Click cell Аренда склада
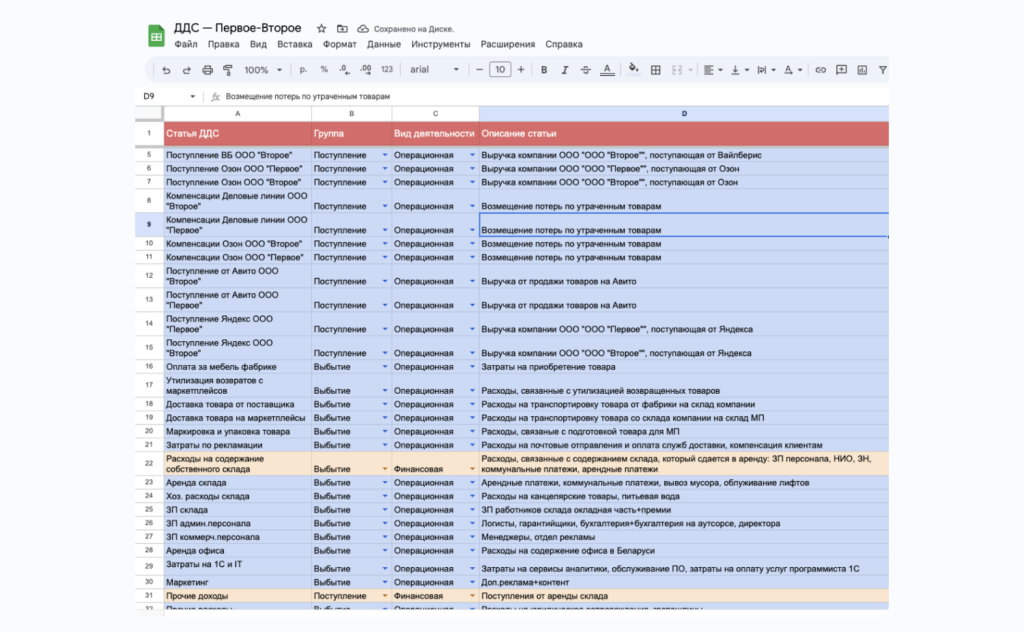Image resolution: width=1024 pixels, height=632 pixels. [x=238, y=482]
